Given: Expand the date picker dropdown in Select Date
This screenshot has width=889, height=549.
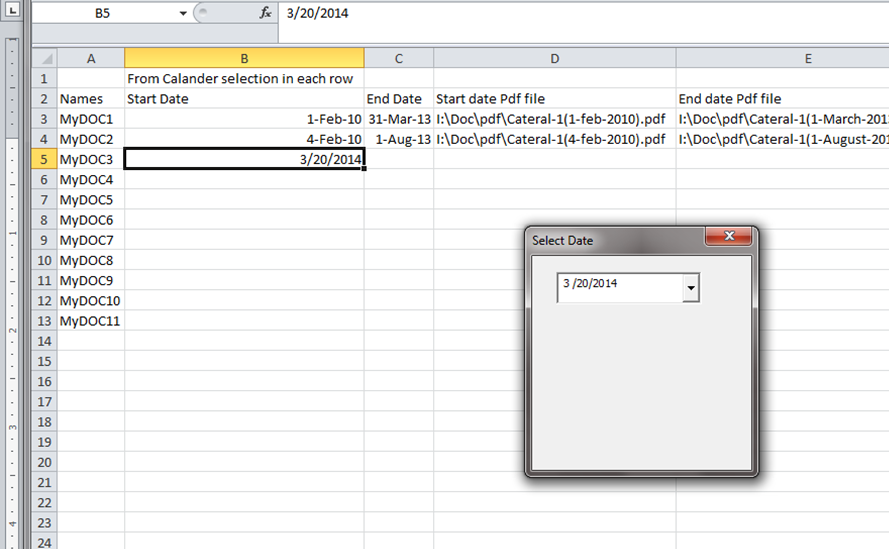Looking at the screenshot, I should 690,288.
